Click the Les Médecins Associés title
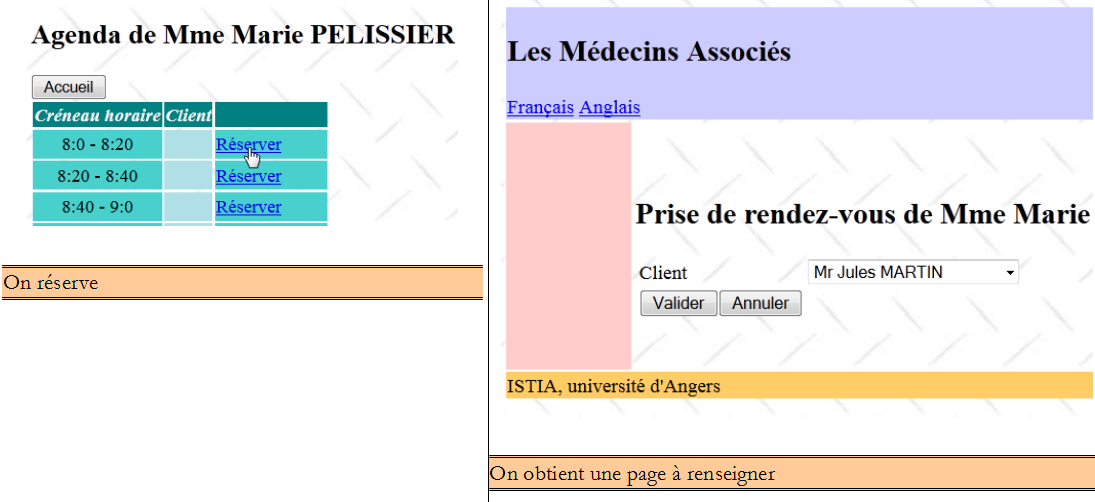The image size is (1095, 502). point(649,52)
